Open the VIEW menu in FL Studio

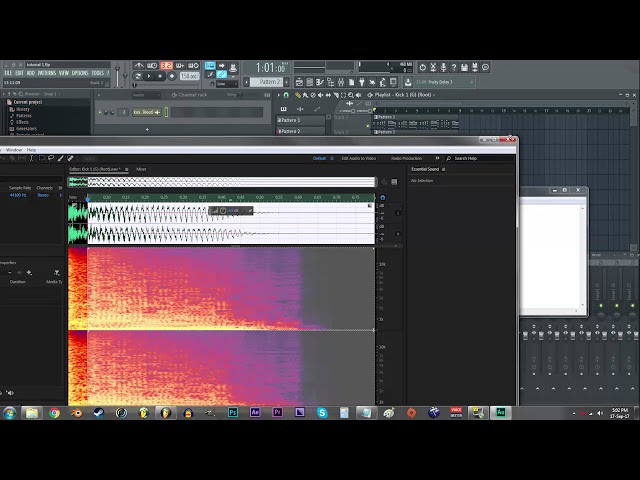click(x=64, y=73)
